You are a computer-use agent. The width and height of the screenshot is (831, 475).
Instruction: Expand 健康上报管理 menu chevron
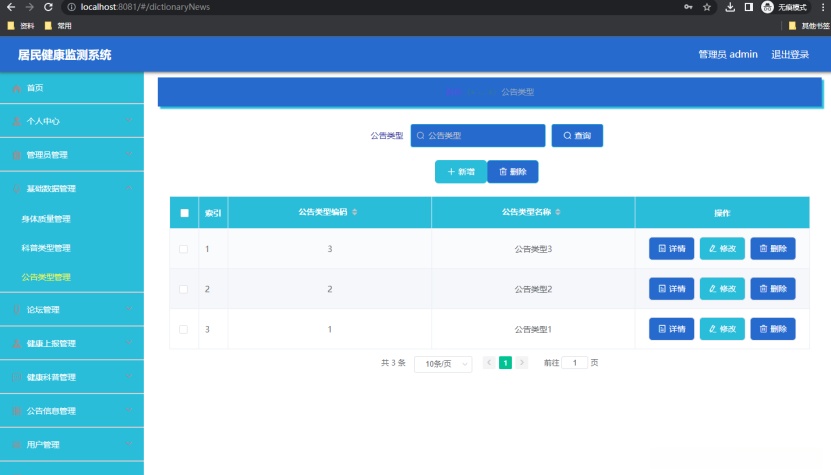[x=129, y=343]
